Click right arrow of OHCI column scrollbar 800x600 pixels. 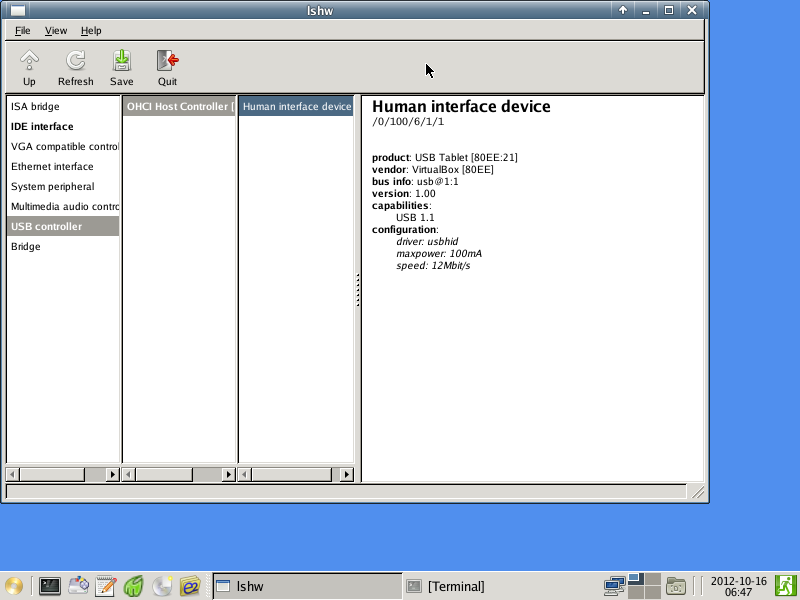click(229, 474)
